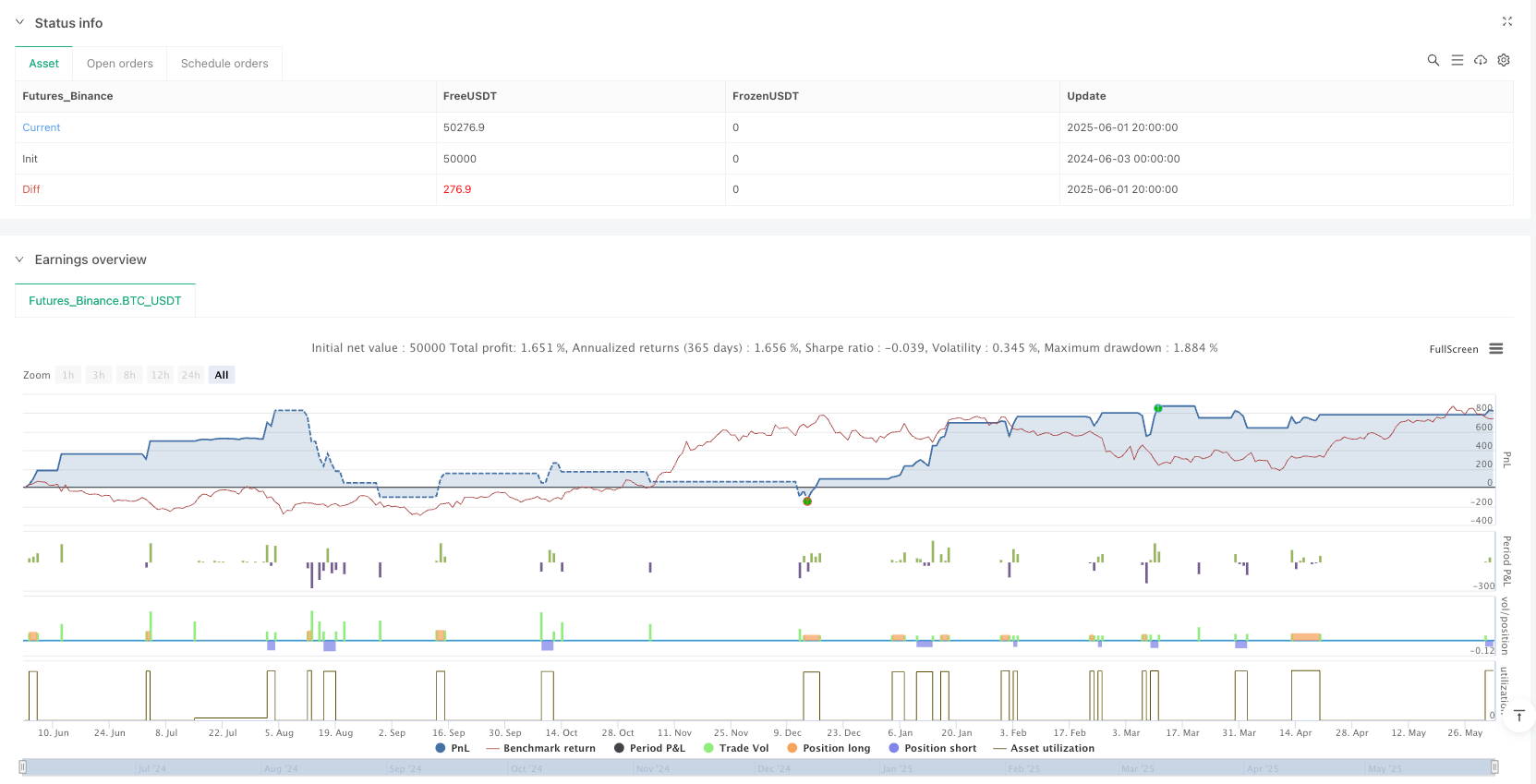The height and width of the screenshot is (784, 1536).
Task: Open the chart hamburger context menu
Action: (1496, 349)
